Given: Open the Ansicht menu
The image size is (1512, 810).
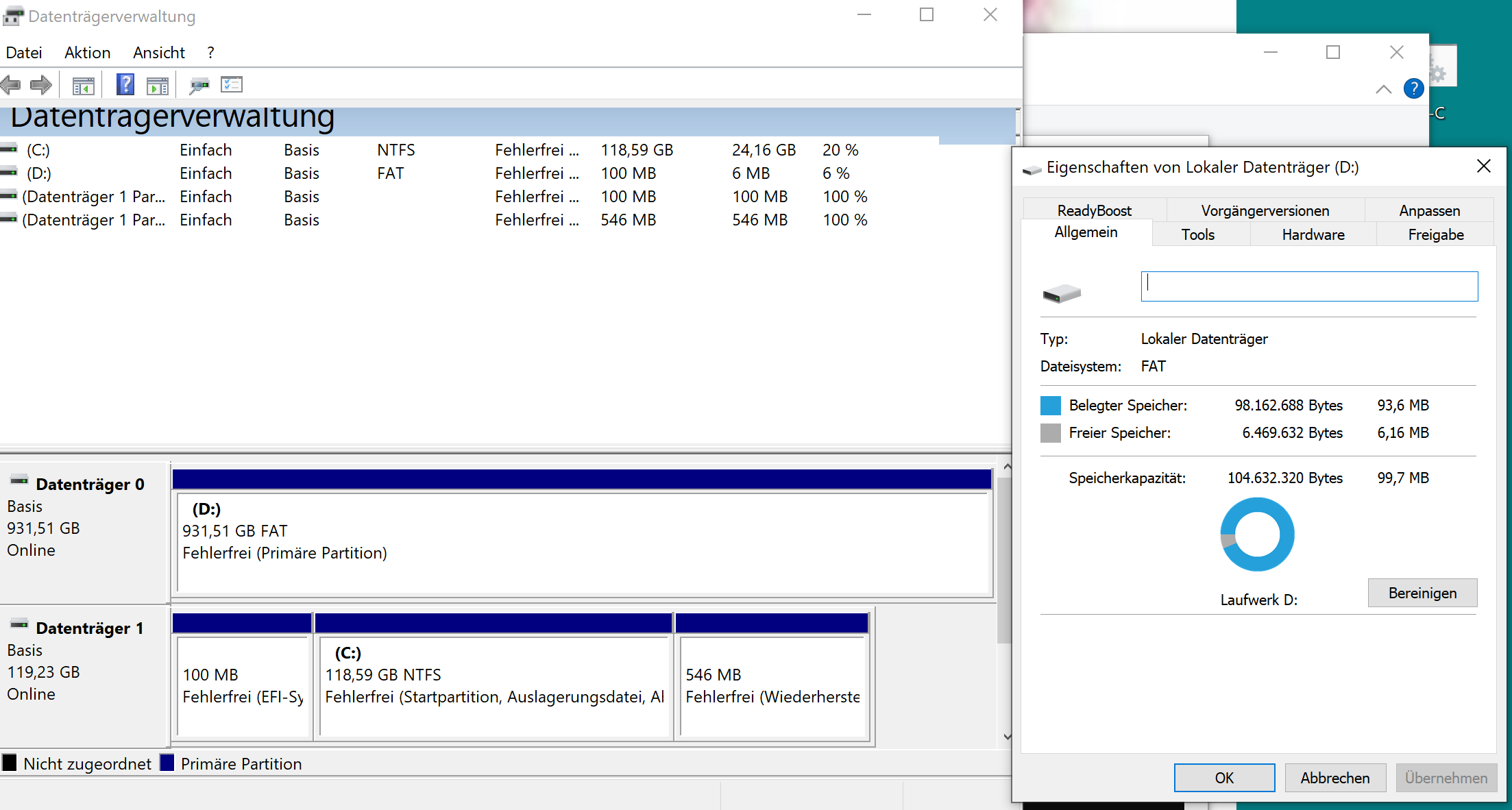Looking at the screenshot, I should coord(158,53).
